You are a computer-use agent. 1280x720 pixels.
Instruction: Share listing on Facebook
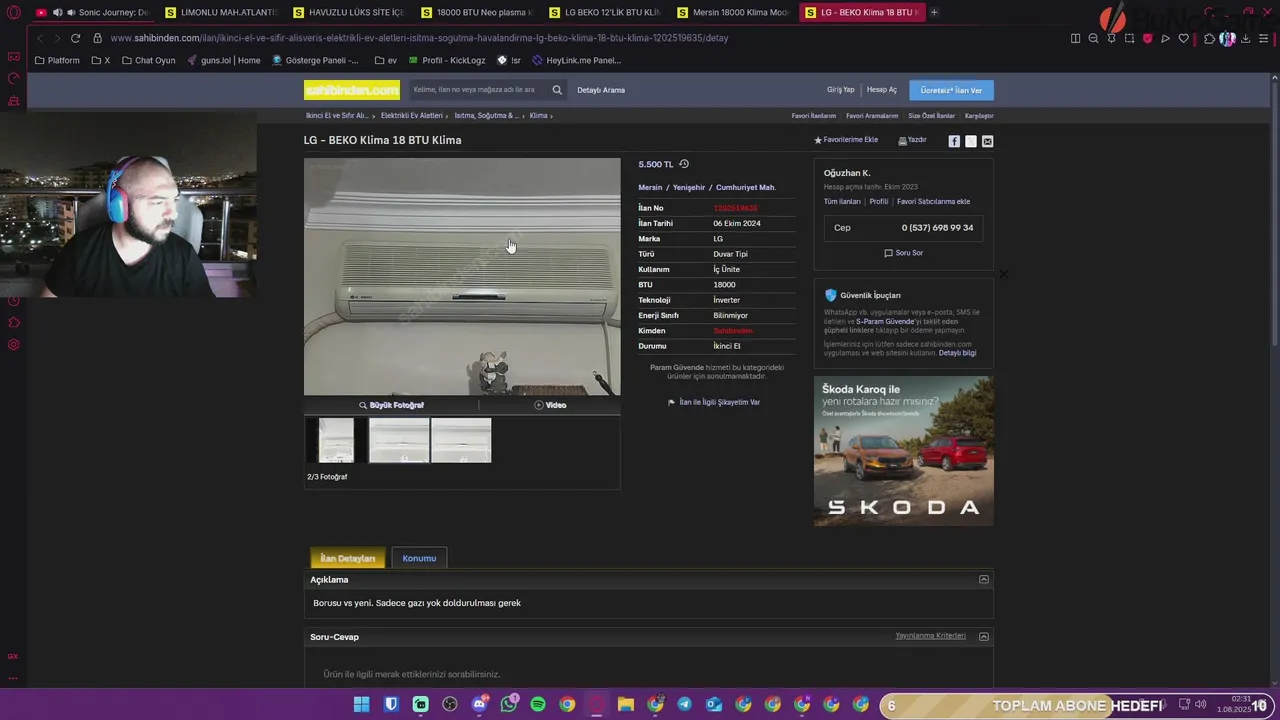pos(954,141)
